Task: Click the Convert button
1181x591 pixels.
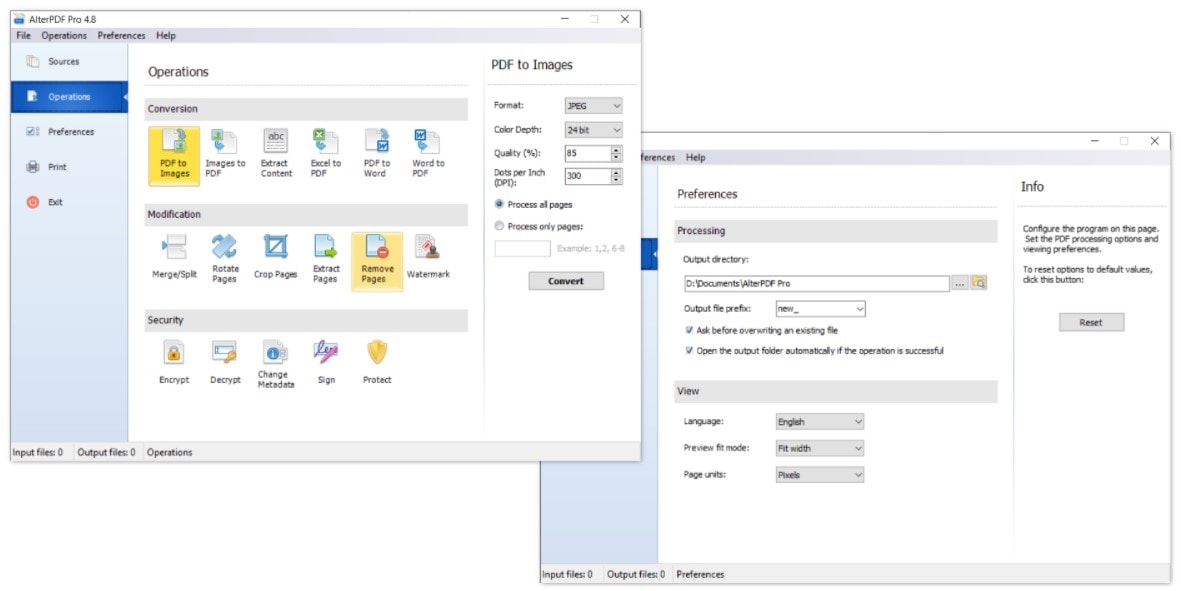Action: [x=566, y=281]
